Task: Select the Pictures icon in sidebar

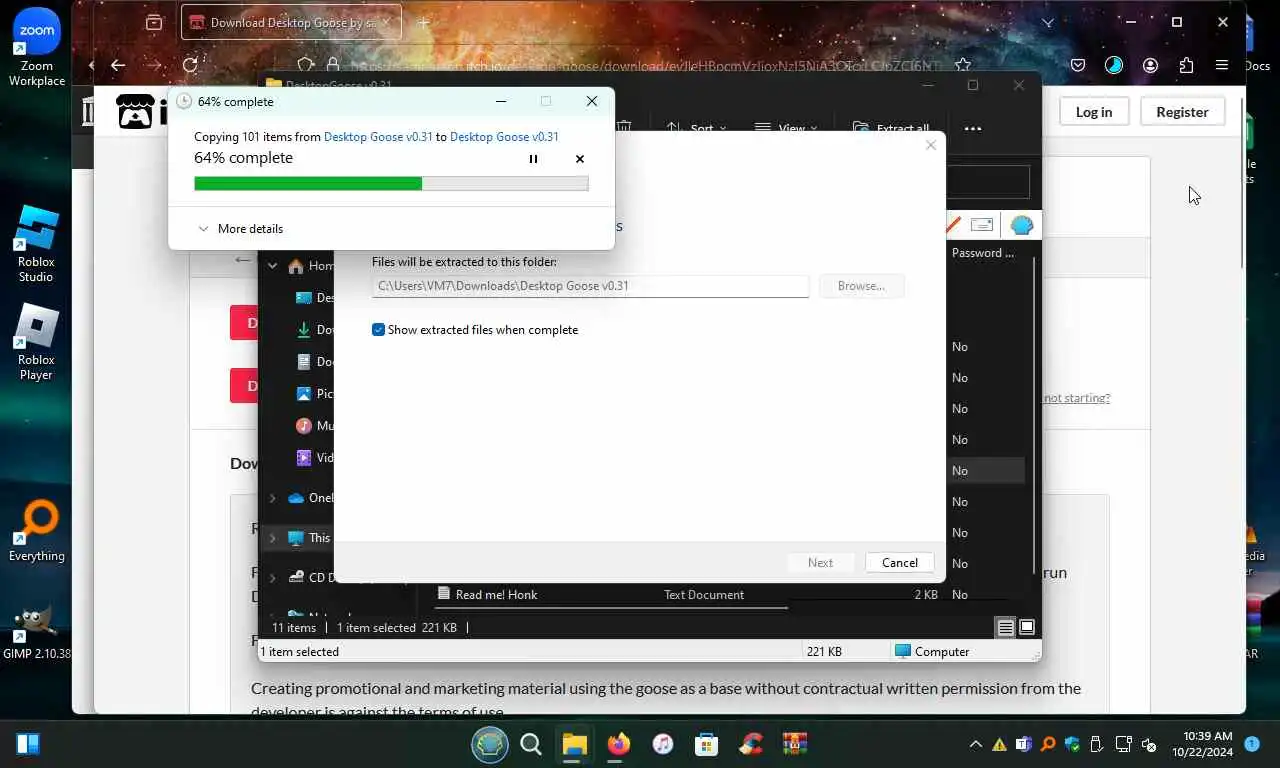Action: coord(304,393)
